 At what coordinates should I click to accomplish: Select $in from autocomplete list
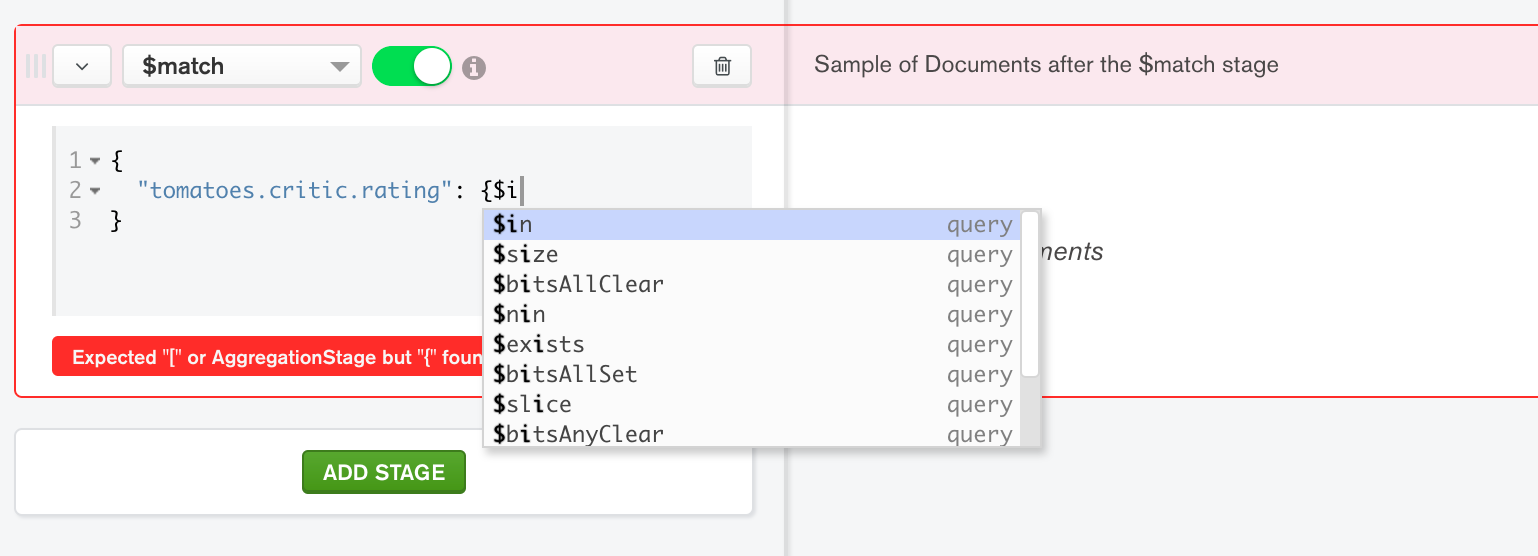point(752,225)
